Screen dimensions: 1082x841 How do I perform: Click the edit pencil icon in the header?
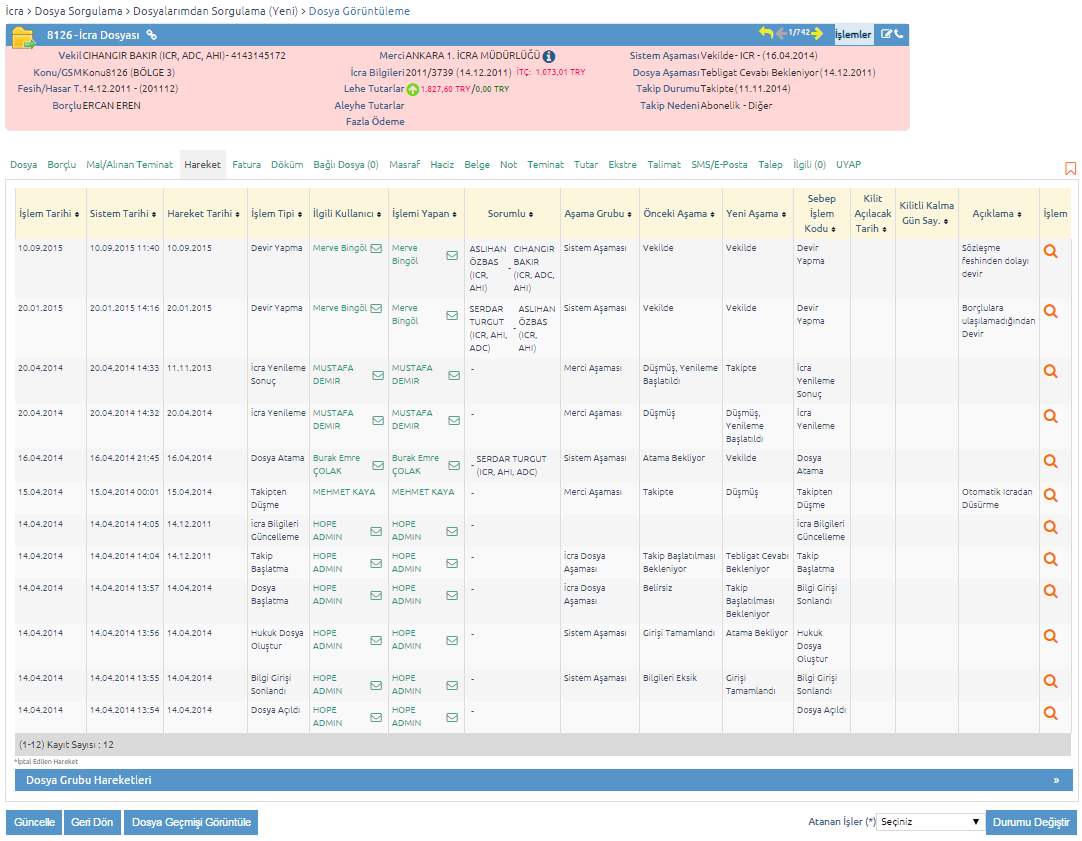(886, 34)
